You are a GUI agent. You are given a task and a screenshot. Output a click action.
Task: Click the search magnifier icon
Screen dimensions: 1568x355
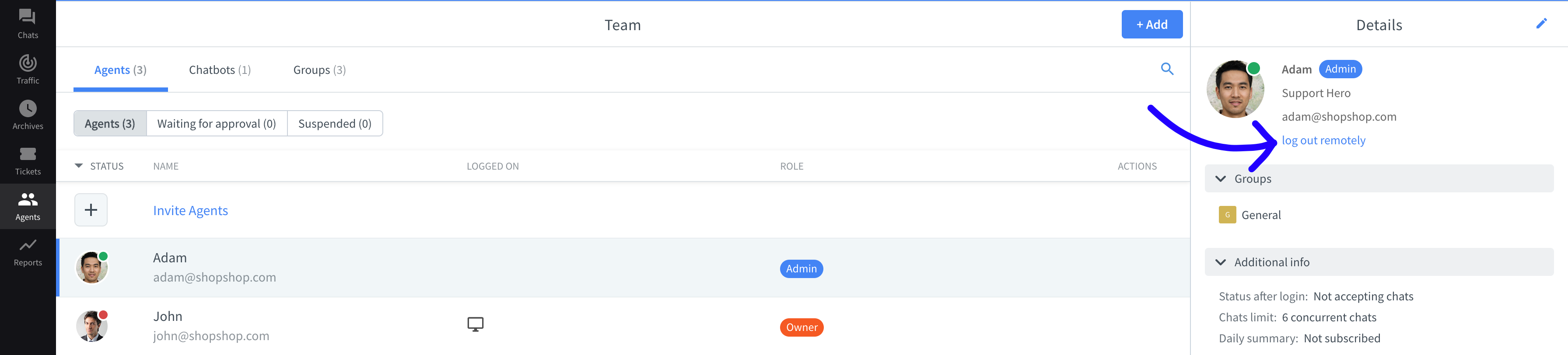point(1166,70)
